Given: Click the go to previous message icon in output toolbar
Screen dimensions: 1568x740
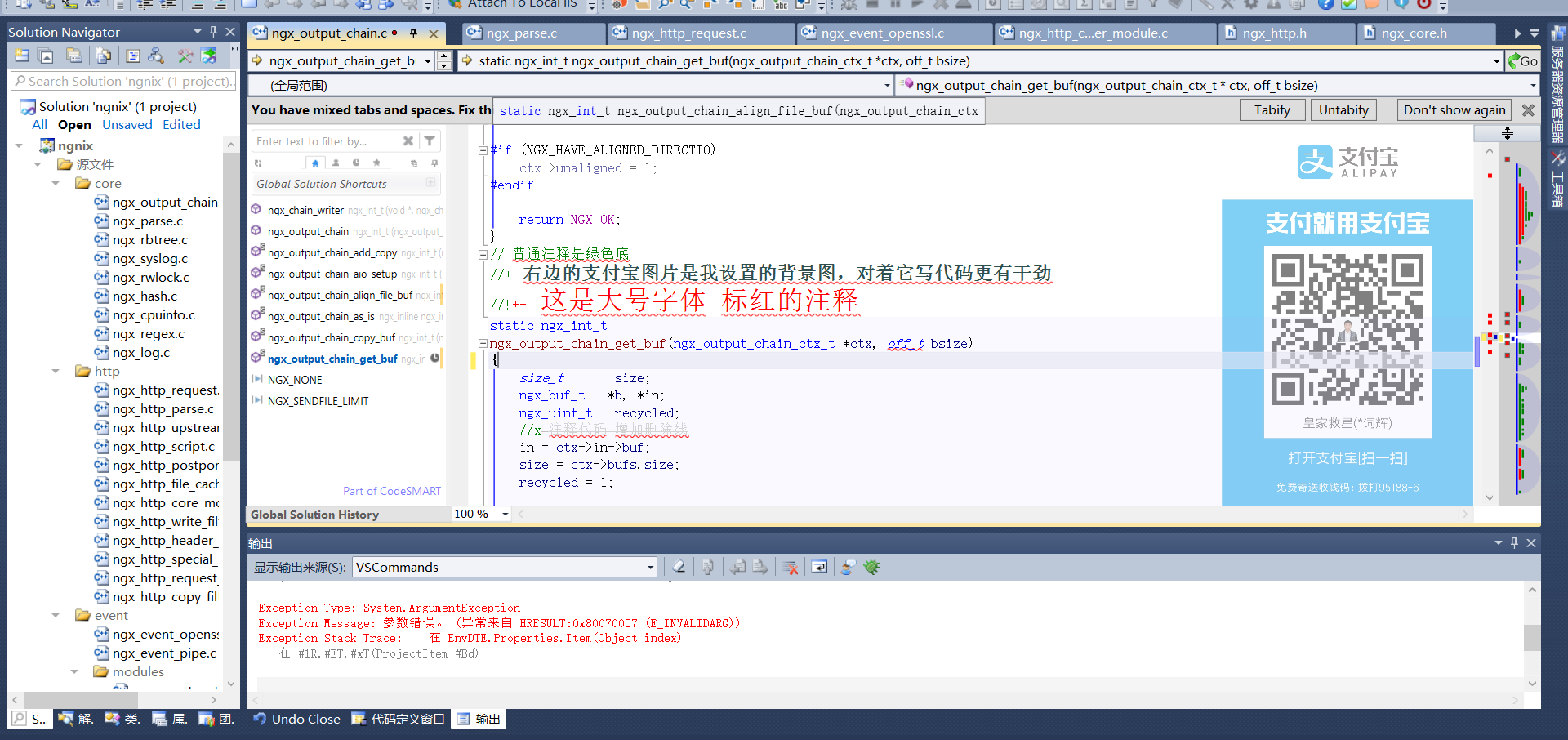Looking at the screenshot, I should (x=738, y=567).
